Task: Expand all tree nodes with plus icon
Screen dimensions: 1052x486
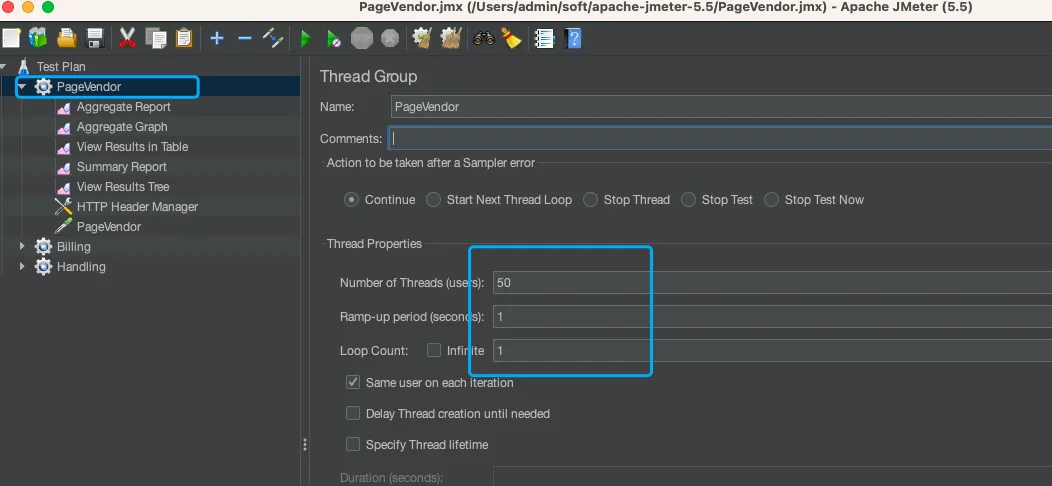Action: 216,38
